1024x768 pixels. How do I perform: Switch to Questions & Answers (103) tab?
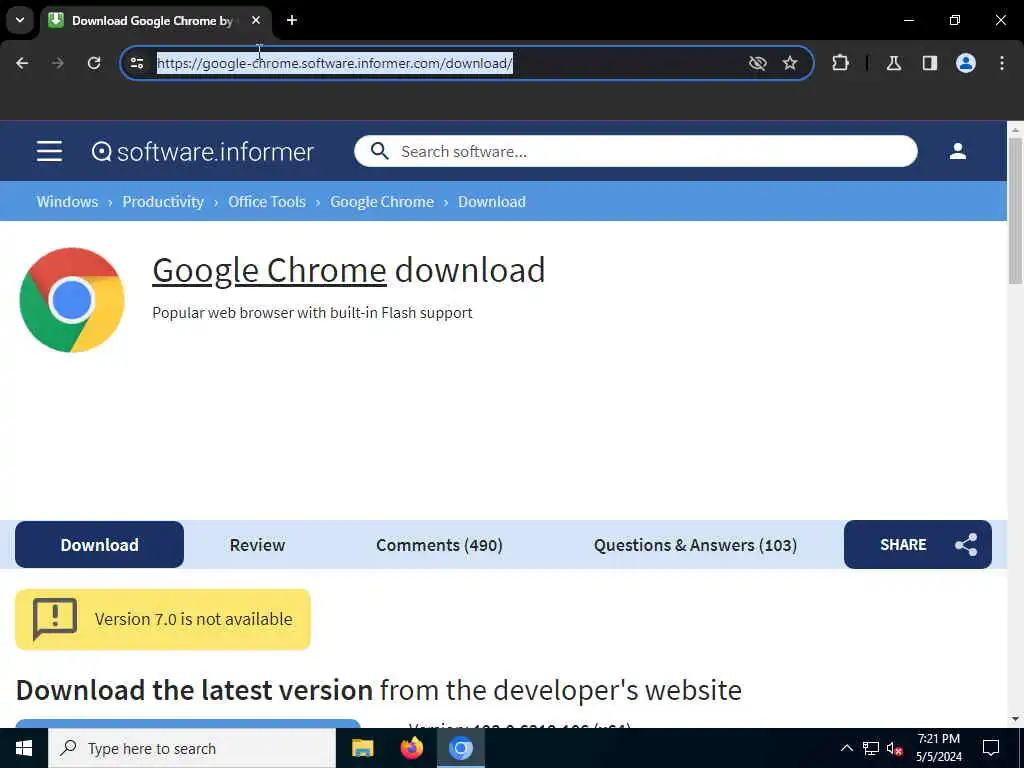(x=696, y=545)
